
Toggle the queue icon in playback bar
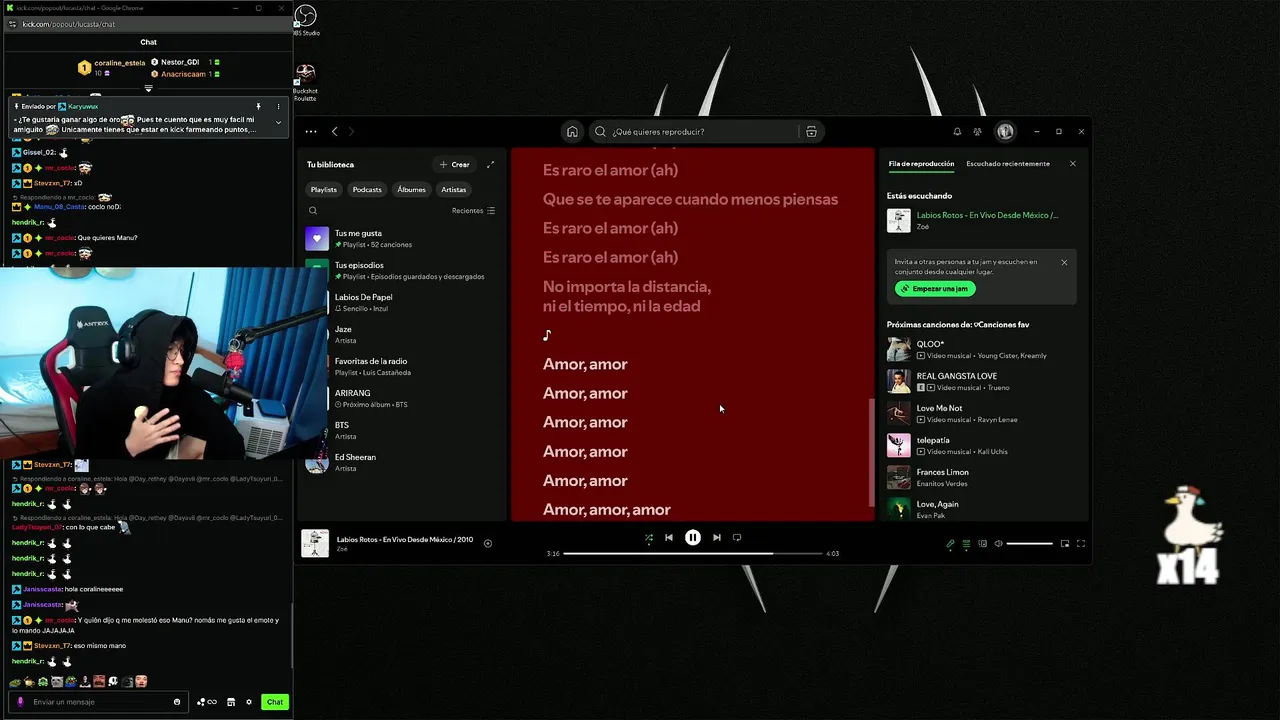[966, 544]
